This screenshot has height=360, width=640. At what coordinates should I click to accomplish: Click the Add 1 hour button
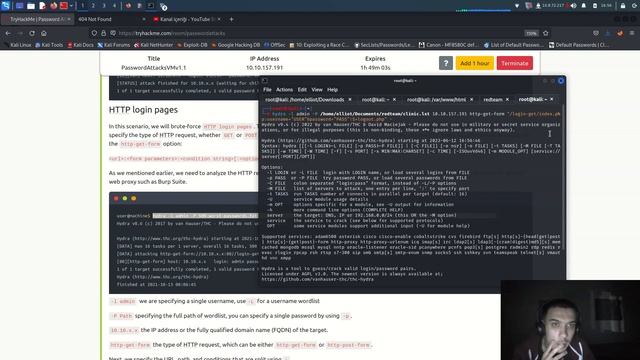coord(475,63)
